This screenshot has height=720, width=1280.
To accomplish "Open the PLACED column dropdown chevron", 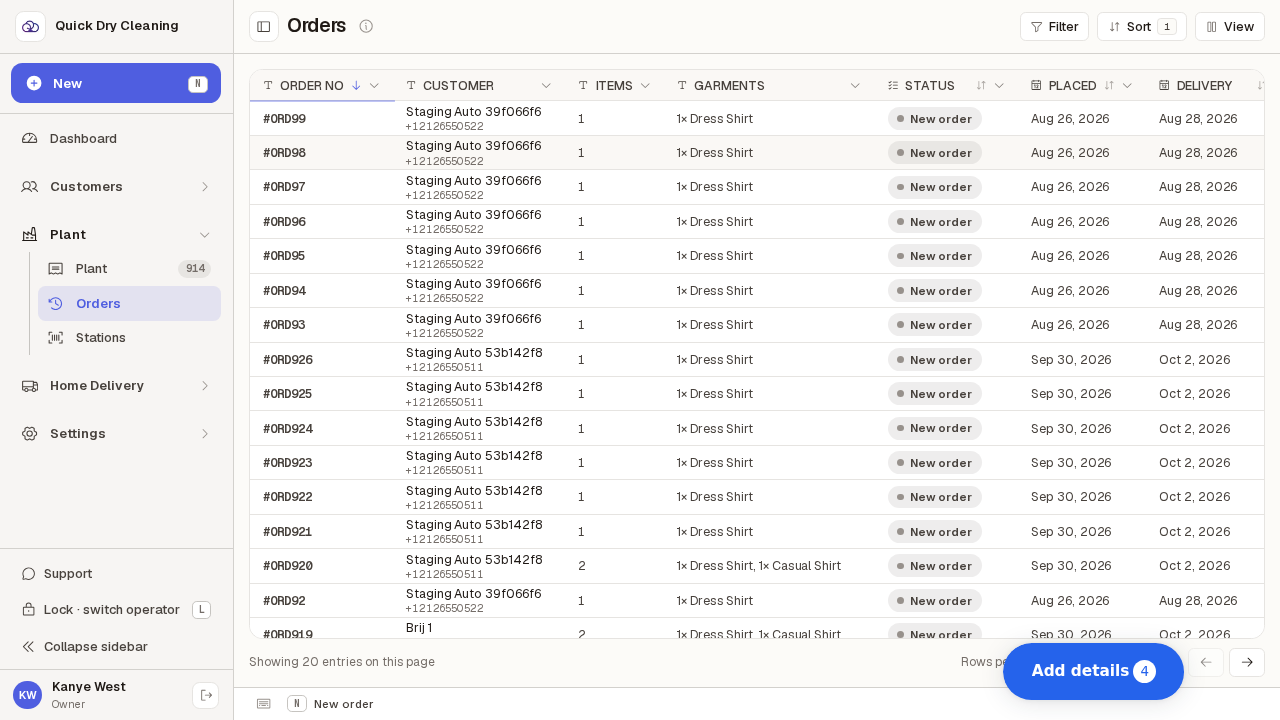I will coord(1127,86).
